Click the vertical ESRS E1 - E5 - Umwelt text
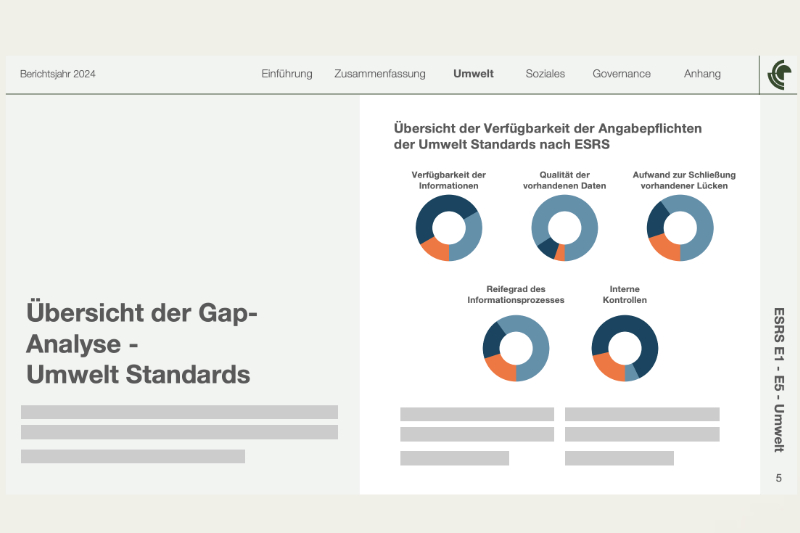The image size is (800, 533). pyautogui.click(x=779, y=379)
